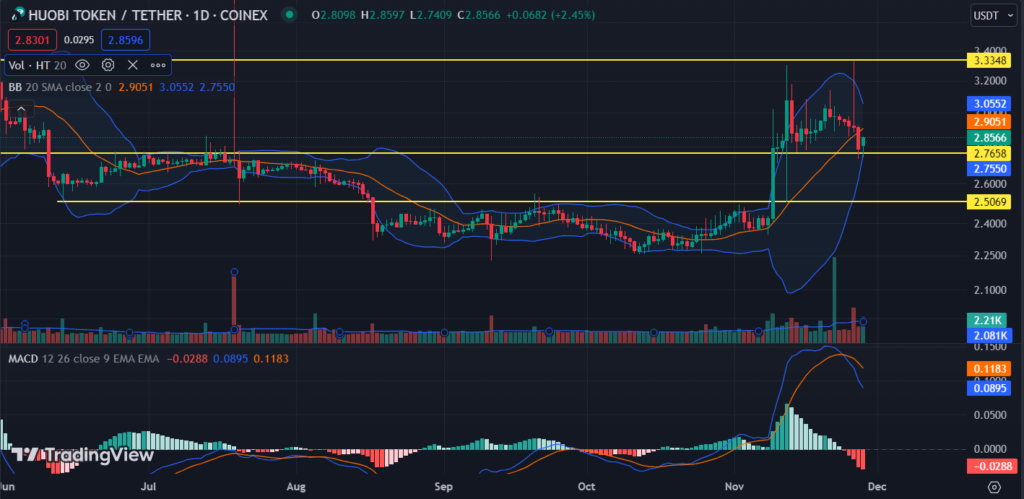The height and width of the screenshot is (499, 1024).
Task: Click the blue 2.081K volume MA label
Action: coord(988,336)
